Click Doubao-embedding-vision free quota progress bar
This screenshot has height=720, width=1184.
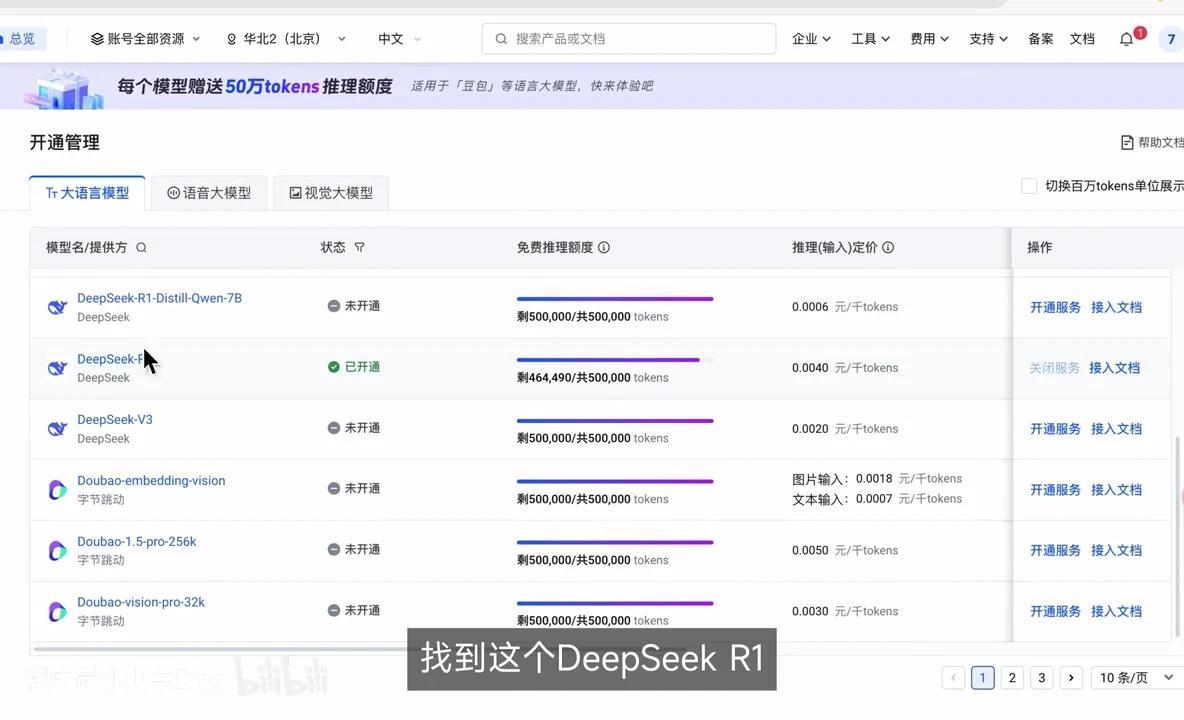(x=615, y=482)
